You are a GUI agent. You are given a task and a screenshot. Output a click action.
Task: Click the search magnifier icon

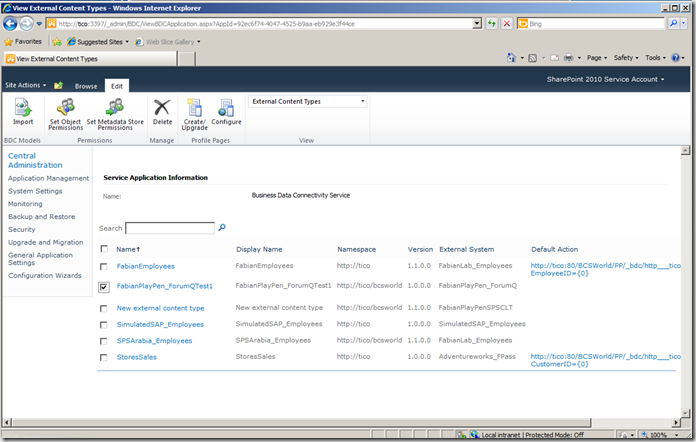pyautogui.click(x=222, y=228)
